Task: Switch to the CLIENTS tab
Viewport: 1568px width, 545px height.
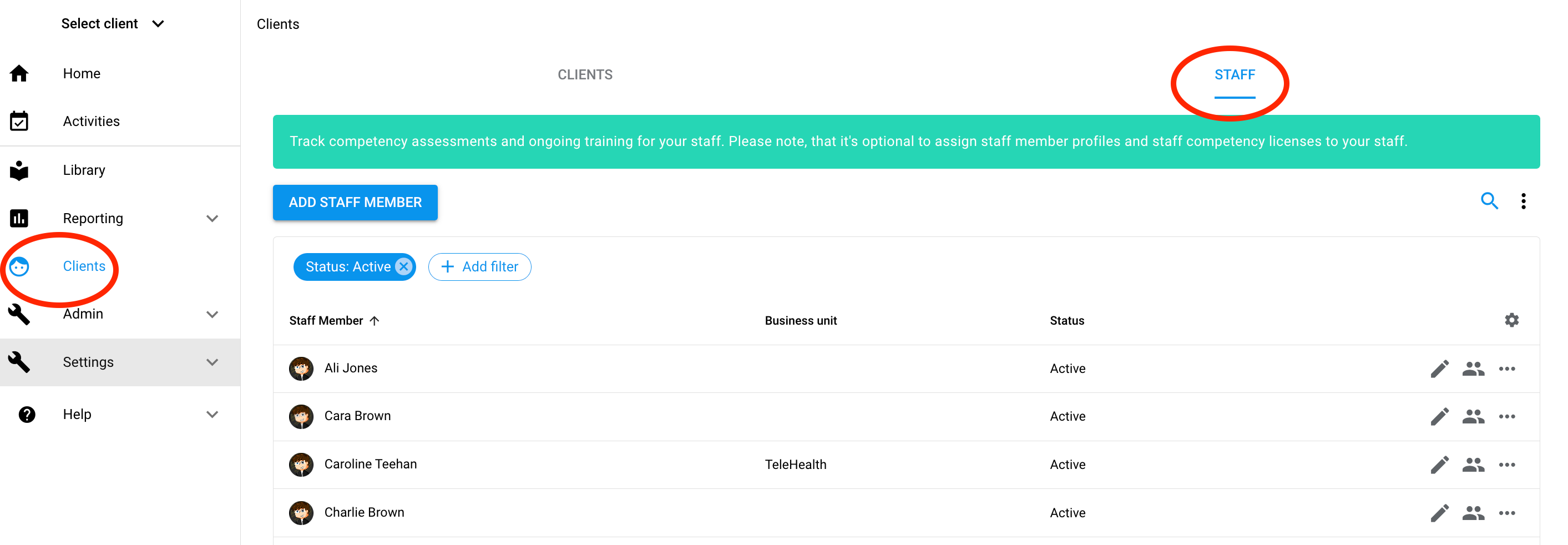Action: (585, 74)
